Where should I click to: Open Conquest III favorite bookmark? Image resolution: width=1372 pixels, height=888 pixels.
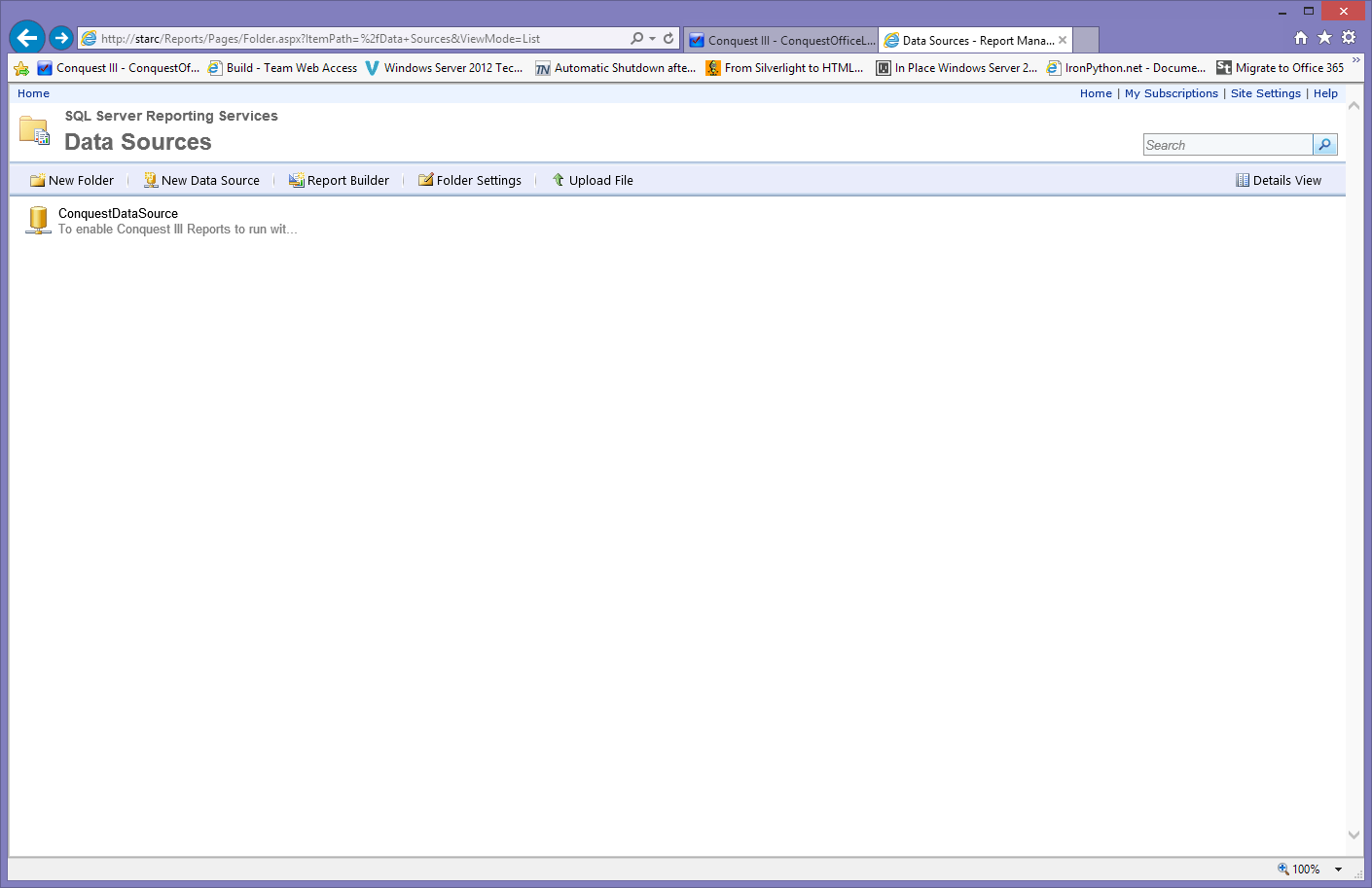[x=118, y=68]
